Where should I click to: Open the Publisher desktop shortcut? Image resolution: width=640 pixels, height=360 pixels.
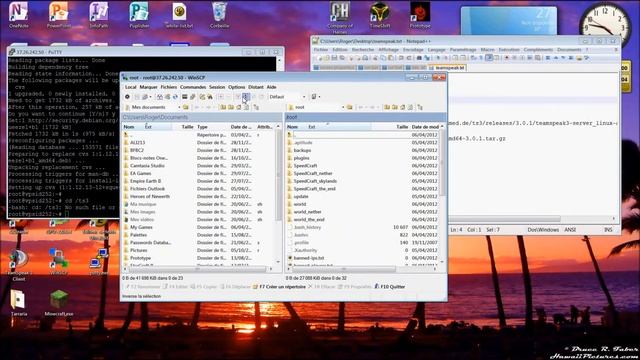point(139,15)
